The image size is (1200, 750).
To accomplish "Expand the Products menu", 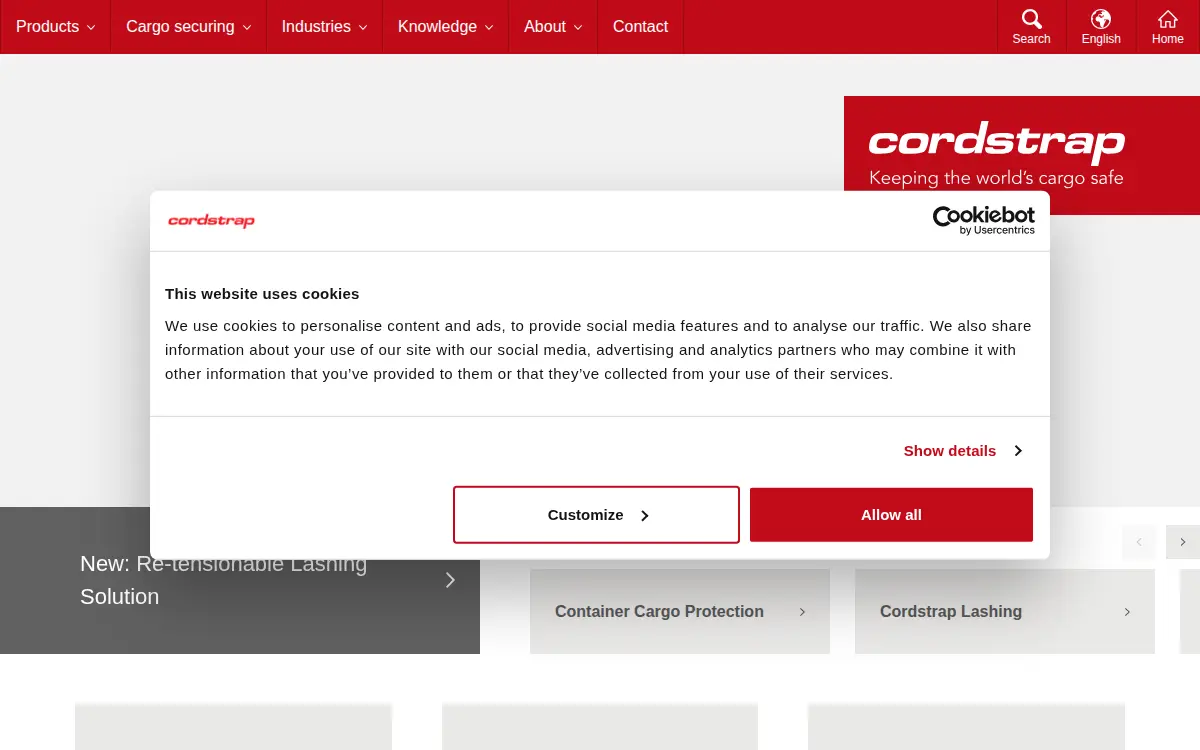I will pyautogui.click(x=55, y=27).
